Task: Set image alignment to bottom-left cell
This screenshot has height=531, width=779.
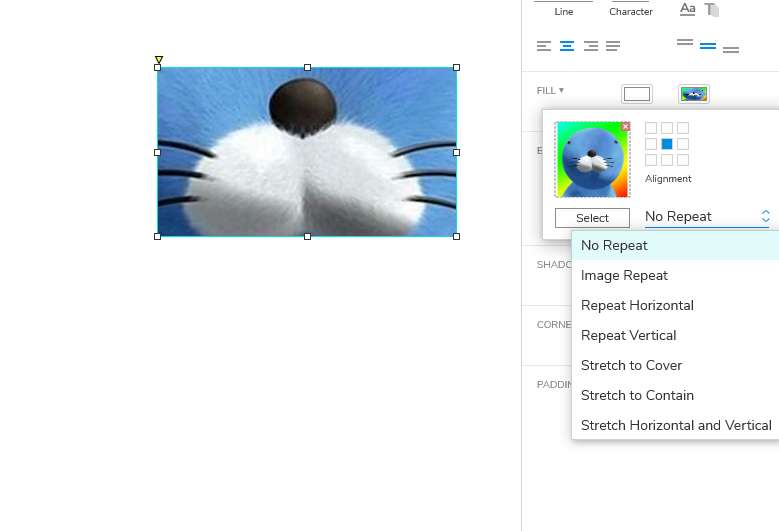Action: (651, 160)
